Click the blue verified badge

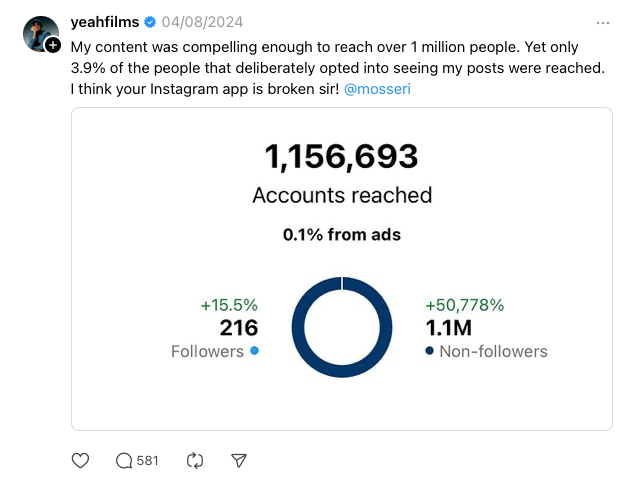150,22
